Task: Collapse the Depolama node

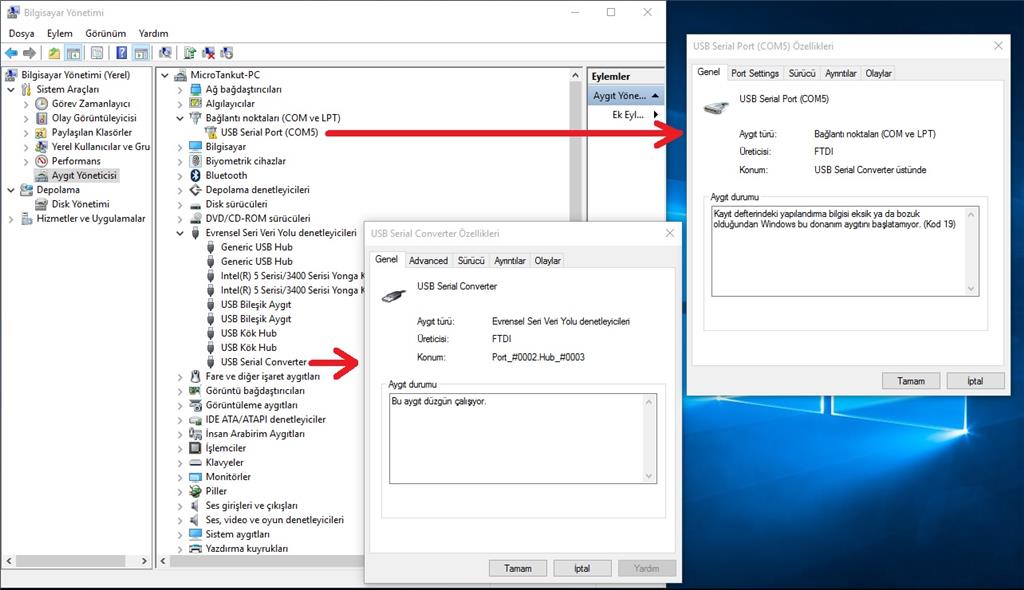Action: [x=10, y=190]
